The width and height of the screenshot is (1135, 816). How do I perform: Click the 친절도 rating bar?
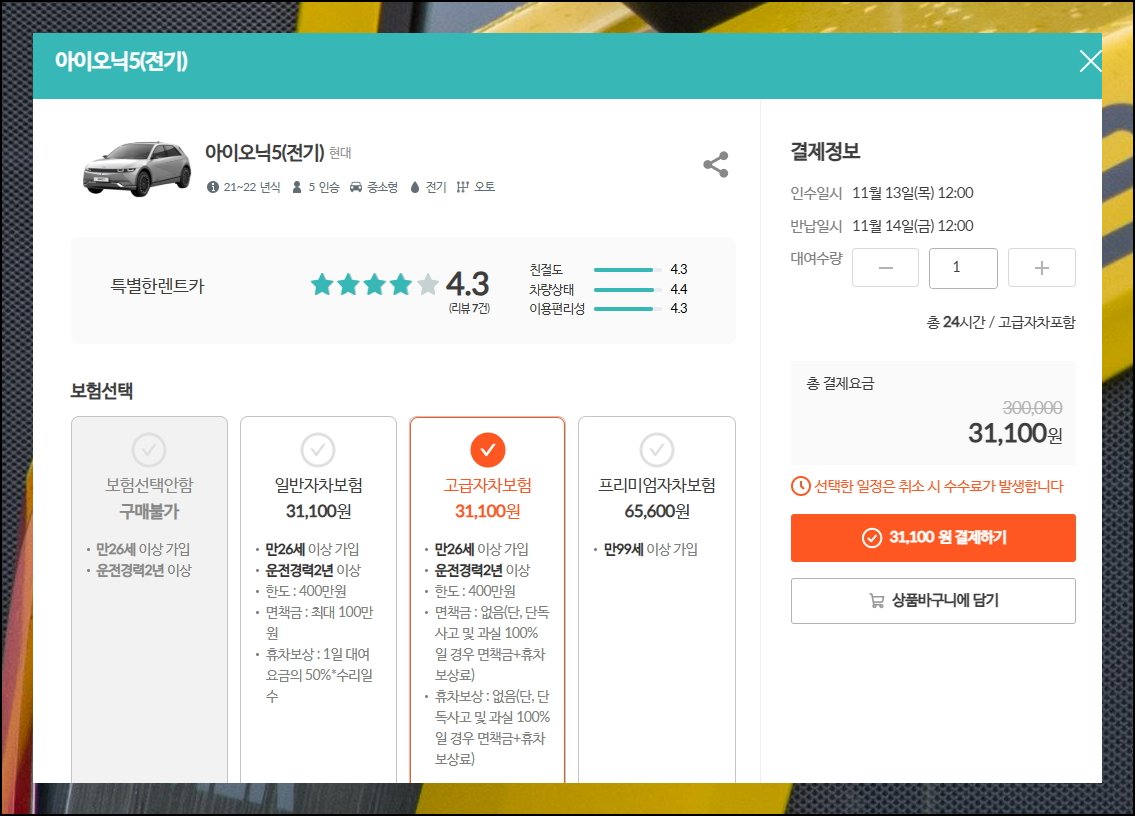point(627,269)
